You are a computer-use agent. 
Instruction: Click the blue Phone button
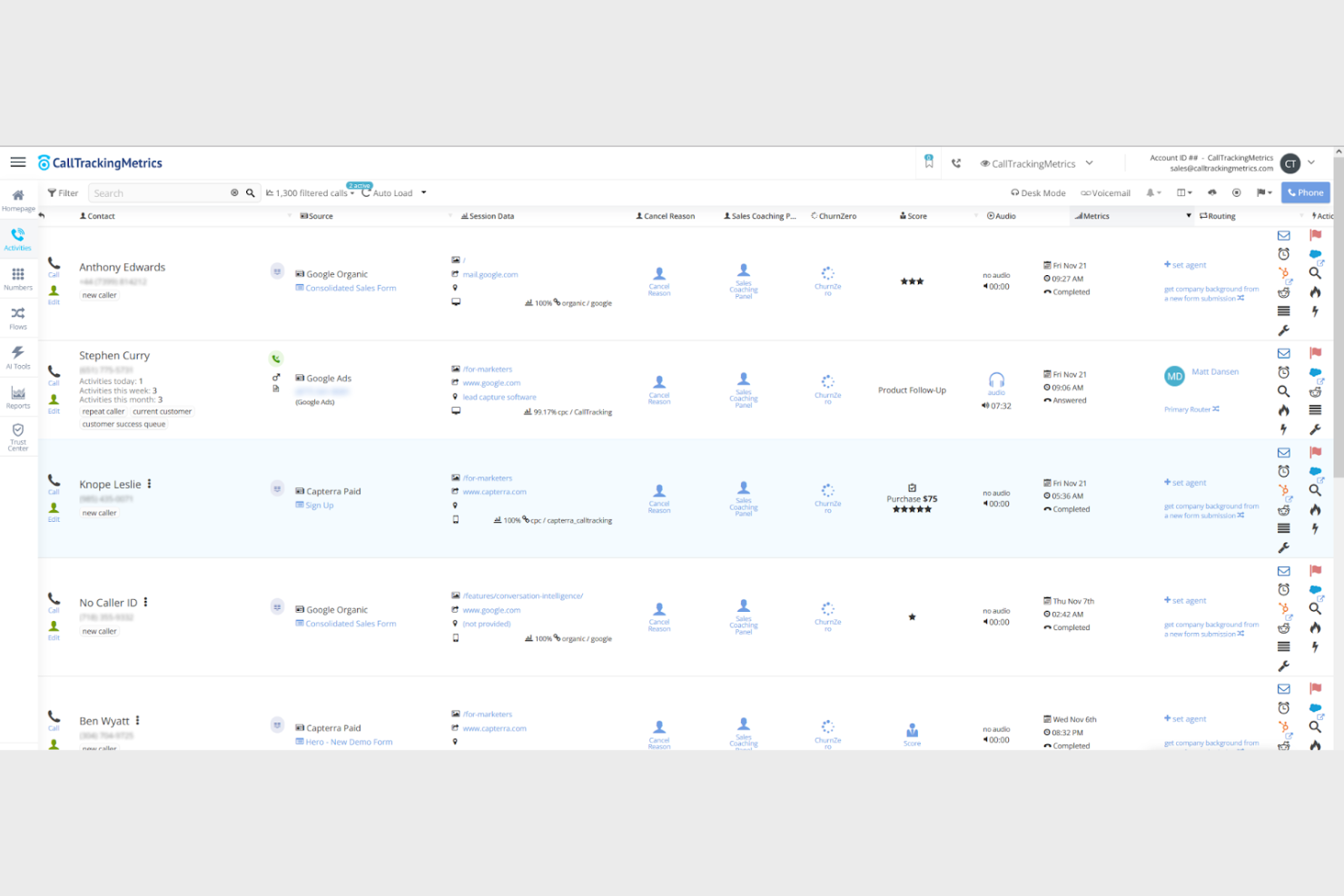1305,192
